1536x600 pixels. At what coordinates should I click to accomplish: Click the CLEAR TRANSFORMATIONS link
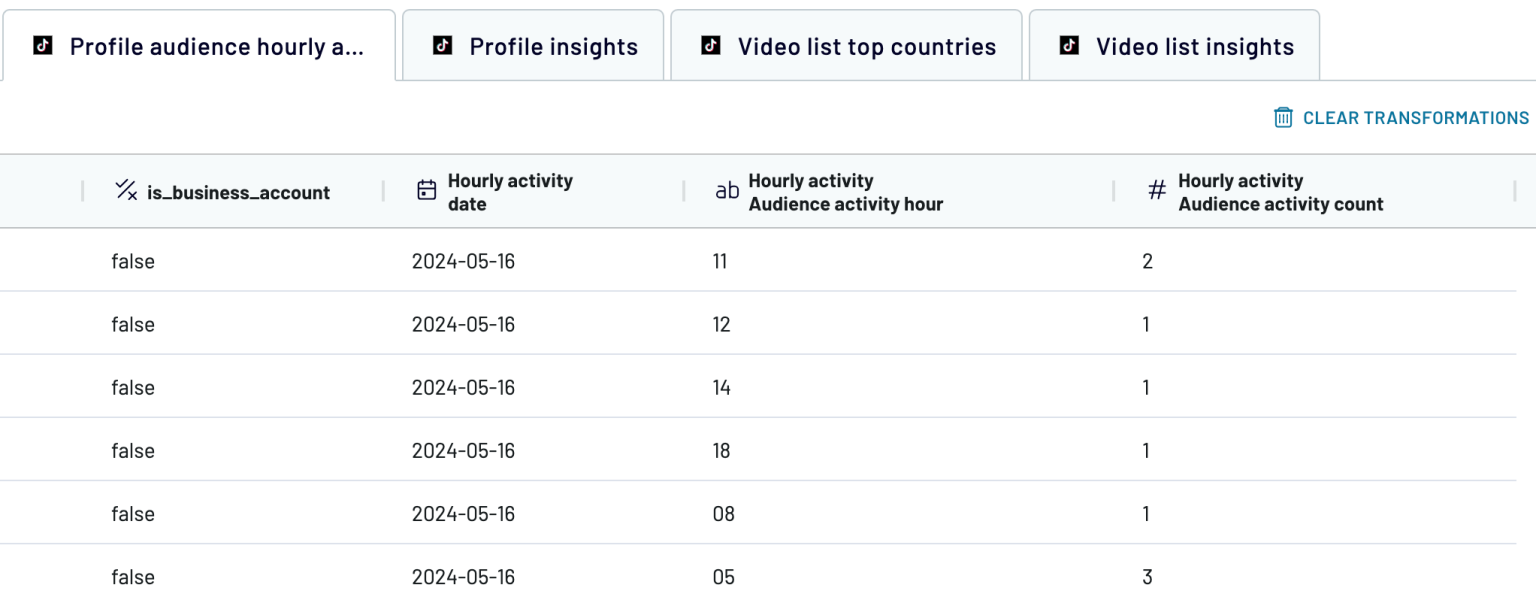pos(1416,117)
